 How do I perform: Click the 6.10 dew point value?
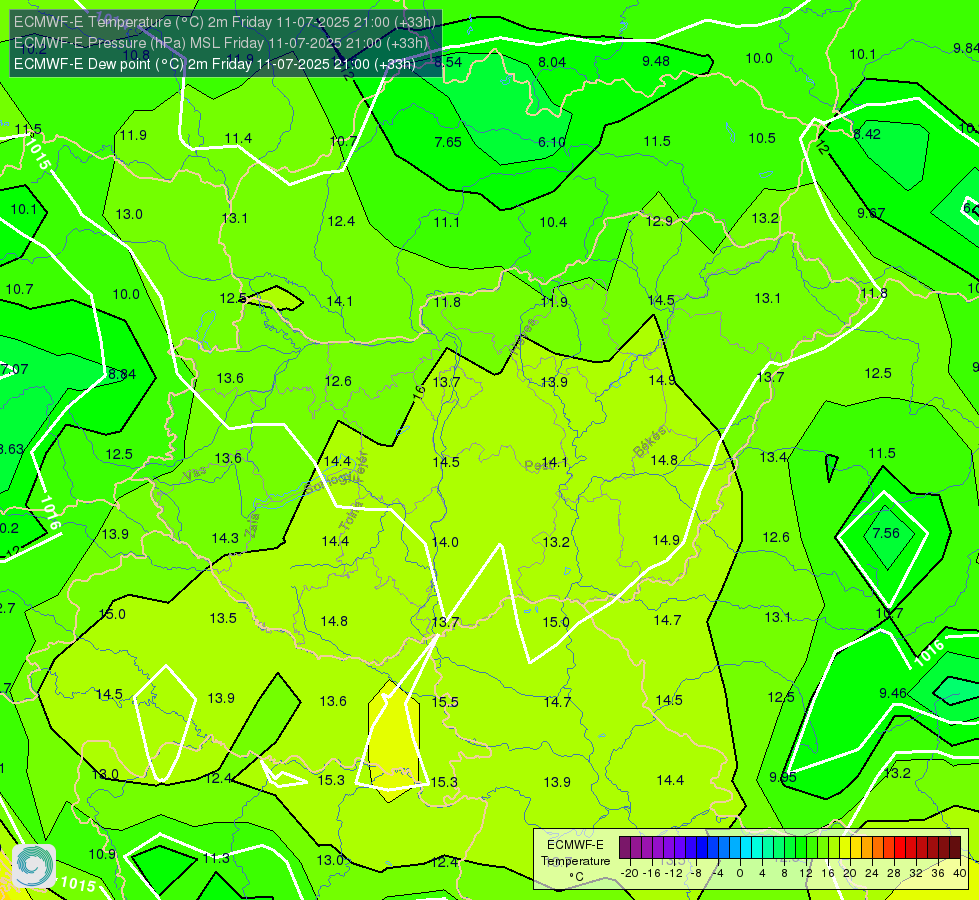pos(552,142)
